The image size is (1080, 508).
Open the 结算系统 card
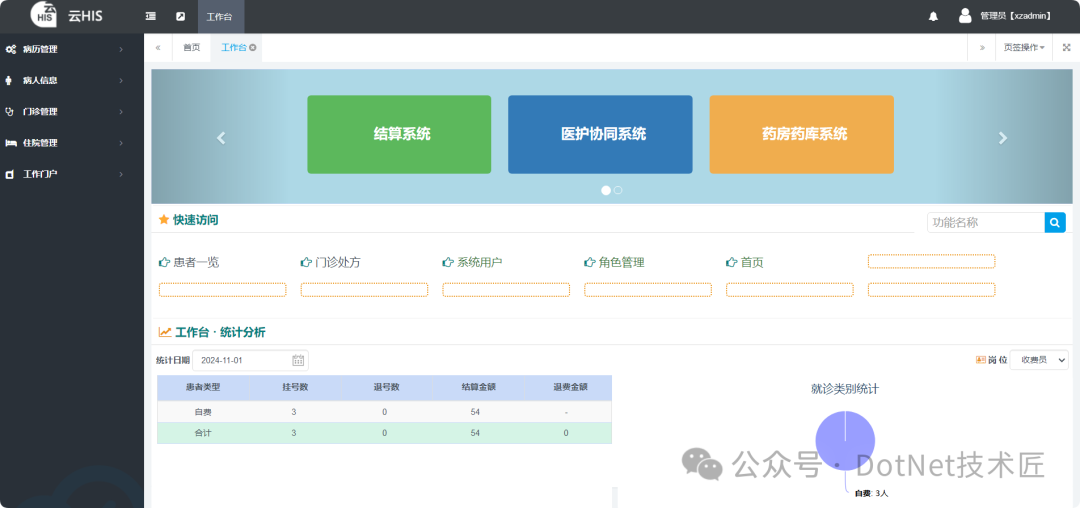pos(399,134)
